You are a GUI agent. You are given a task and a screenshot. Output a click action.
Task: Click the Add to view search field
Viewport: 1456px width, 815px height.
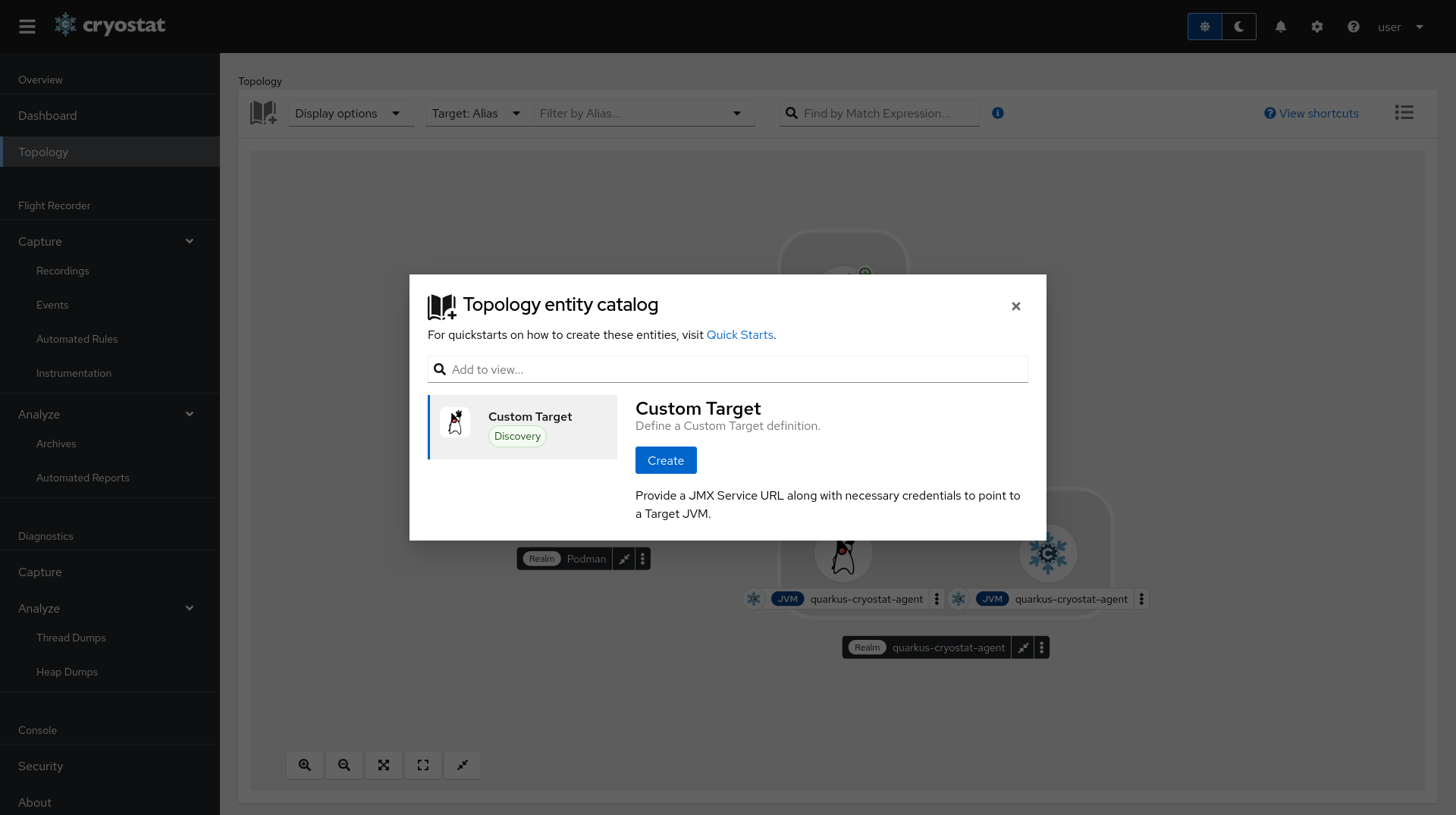point(728,369)
